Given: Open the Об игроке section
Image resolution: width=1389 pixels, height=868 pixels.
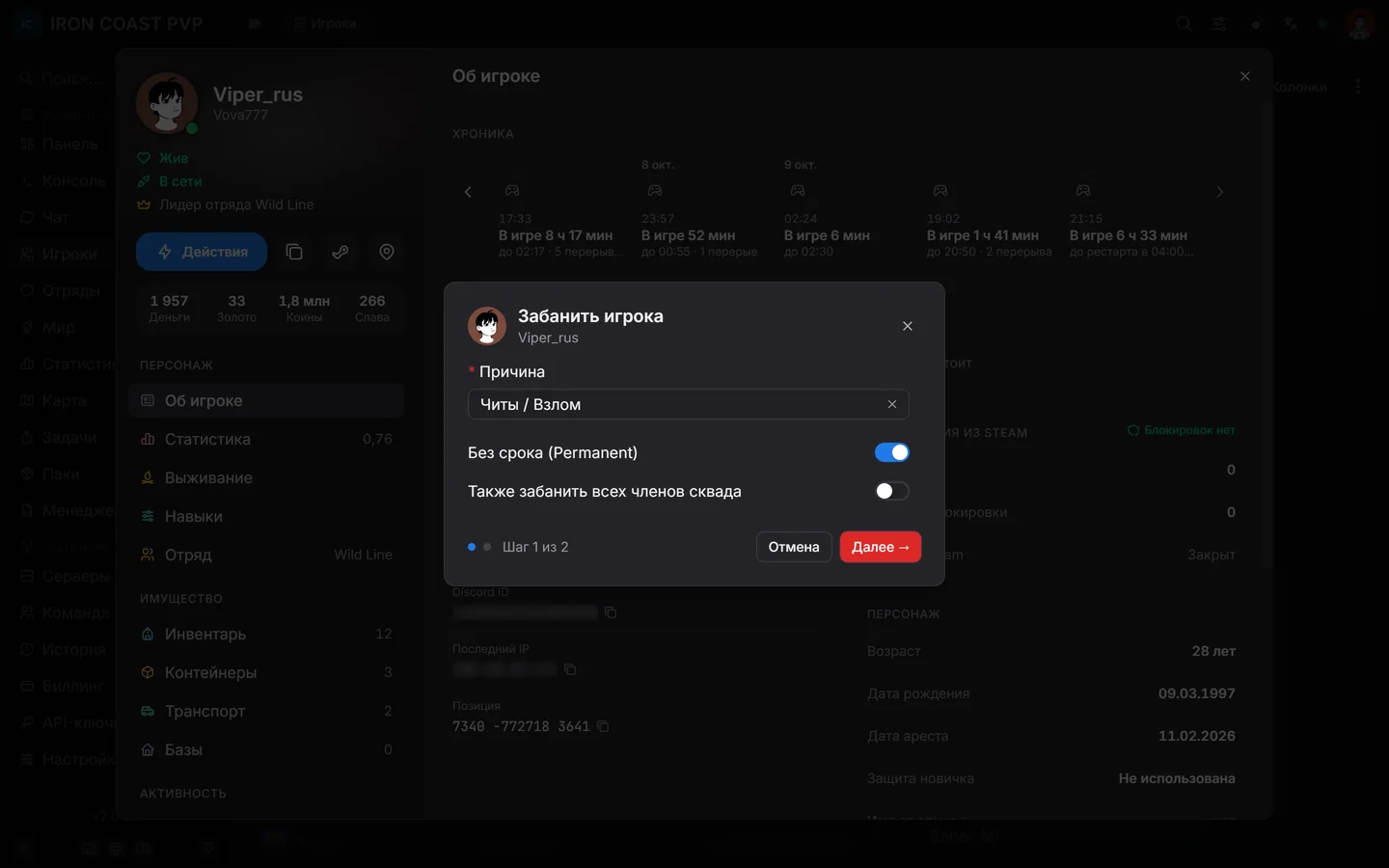Looking at the screenshot, I should (266, 400).
